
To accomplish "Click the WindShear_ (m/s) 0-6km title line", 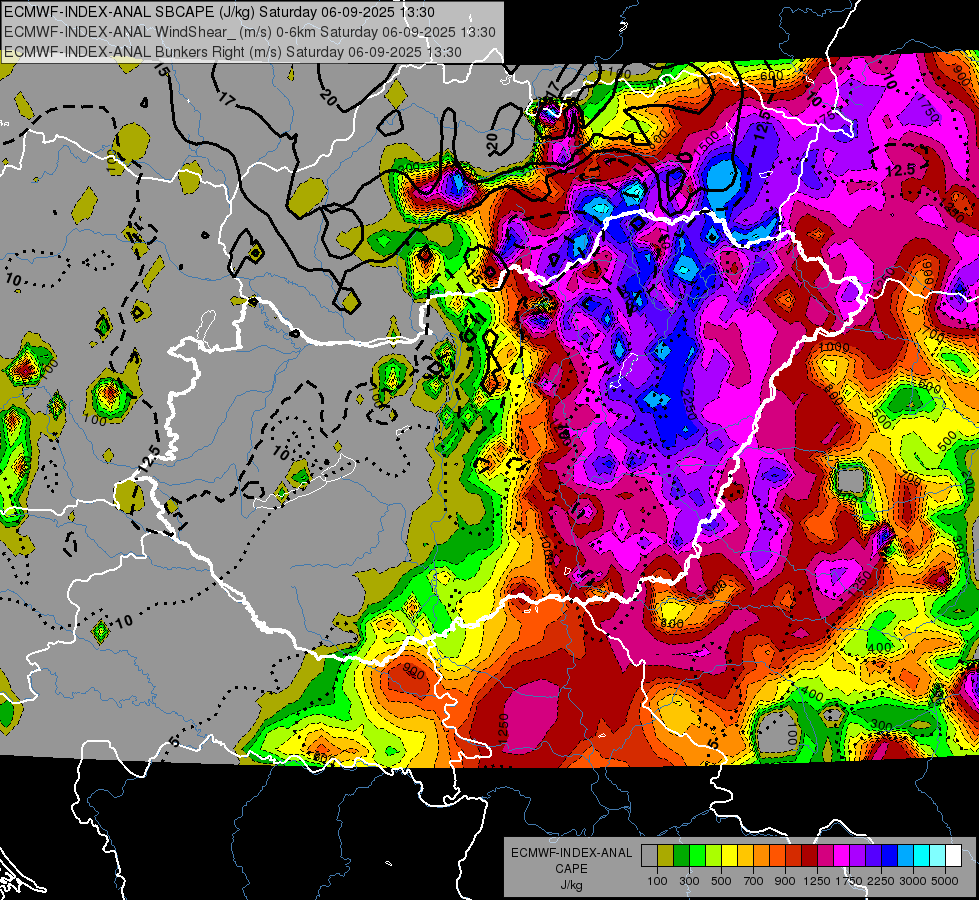I will [252, 32].
